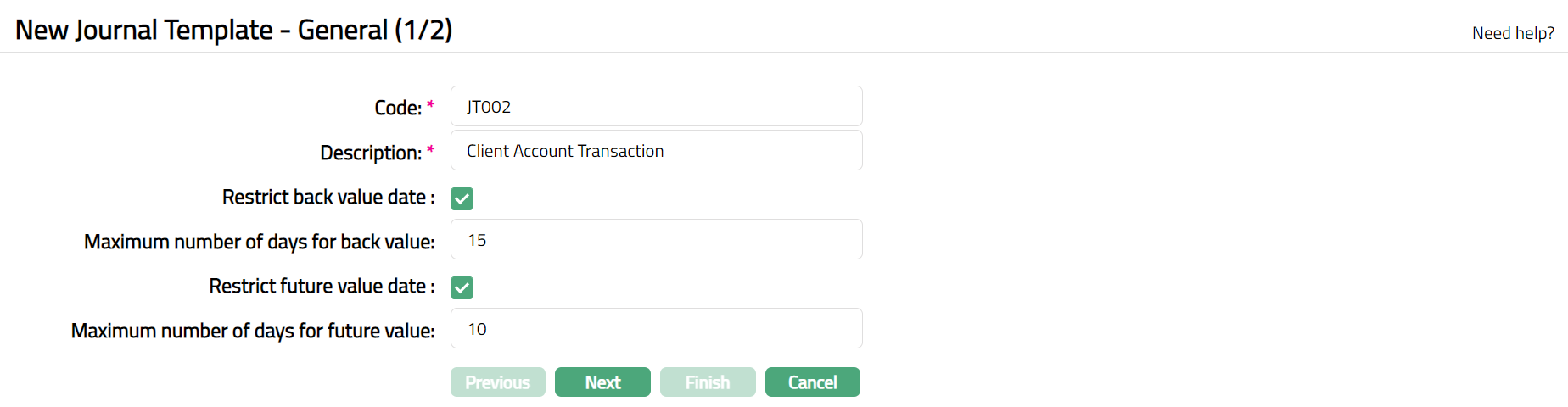This screenshot has height=407, width=1568.
Task: Click the "Restrict future value date" label
Action: pyautogui.click(x=321, y=286)
